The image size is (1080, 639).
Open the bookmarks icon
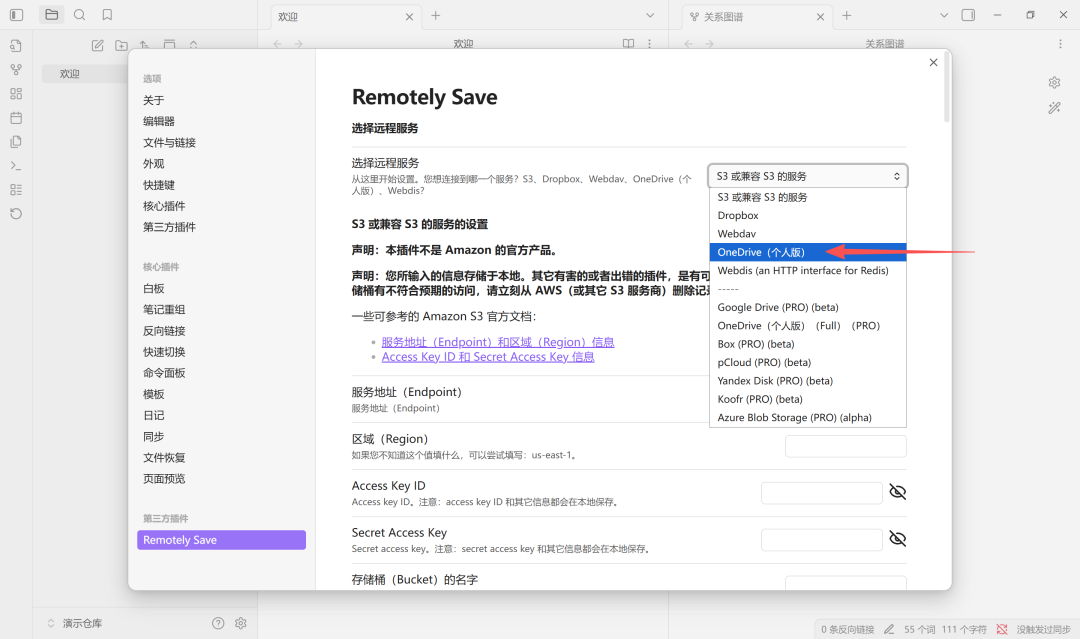(107, 14)
